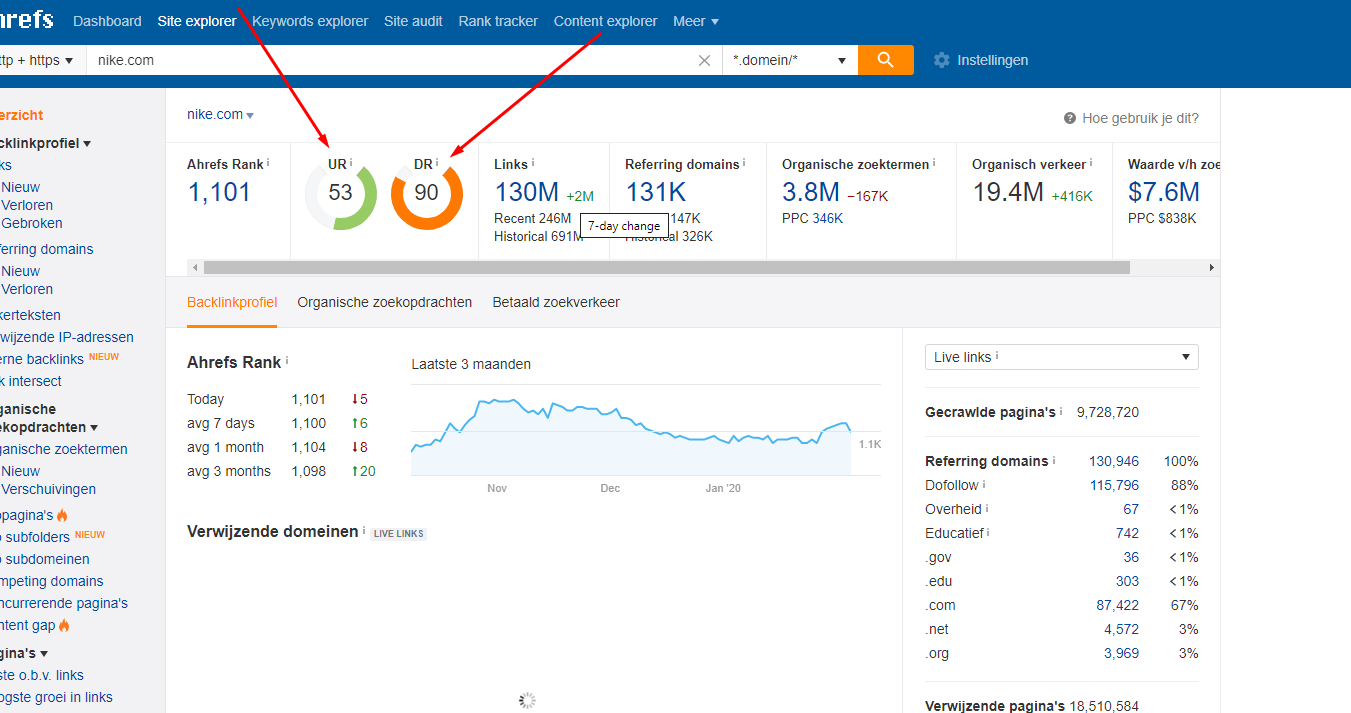Open Dashboard in the top navigation
This screenshot has height=713, width=1351.
(x=107, y=21)
